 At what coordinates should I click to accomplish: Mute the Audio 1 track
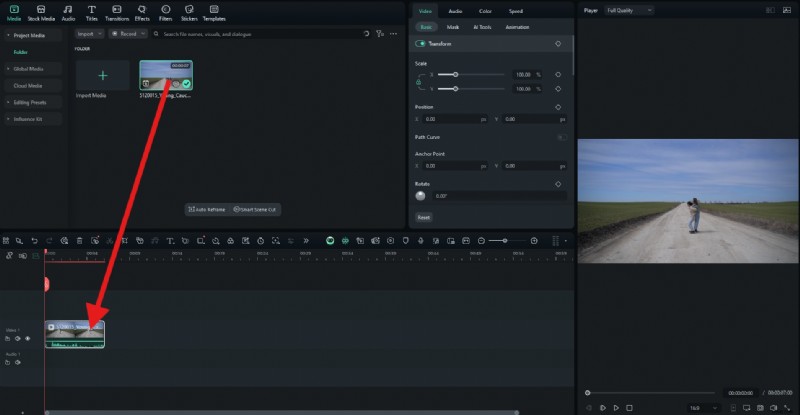[x=18, y=362]
